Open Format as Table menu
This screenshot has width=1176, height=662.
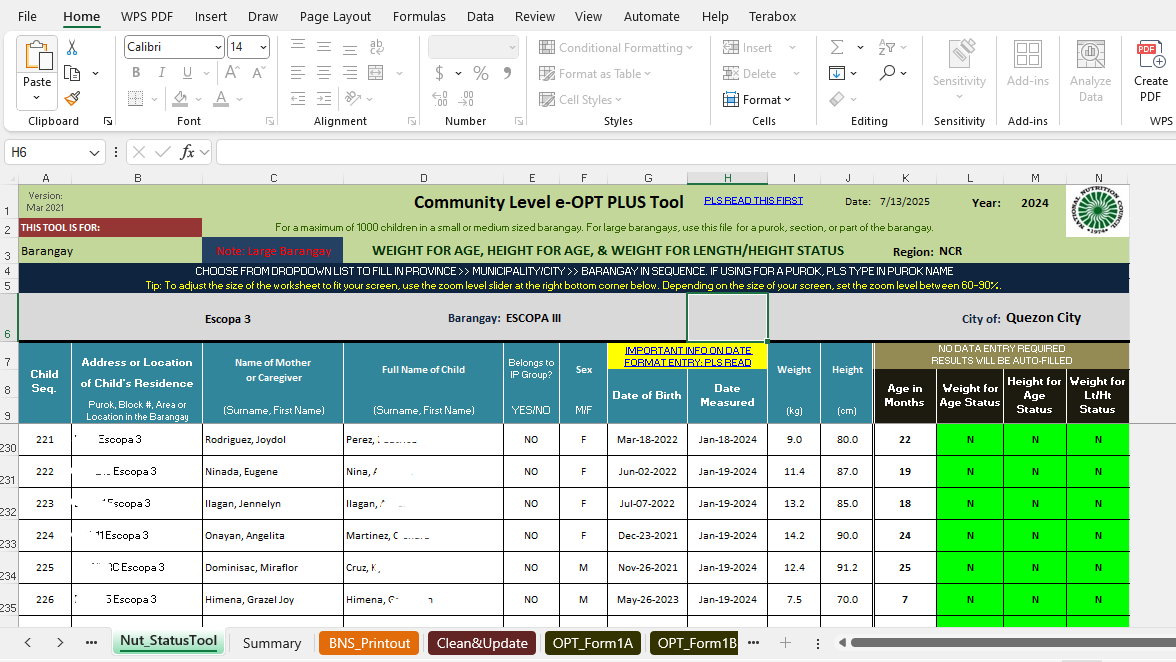(595, 73)
